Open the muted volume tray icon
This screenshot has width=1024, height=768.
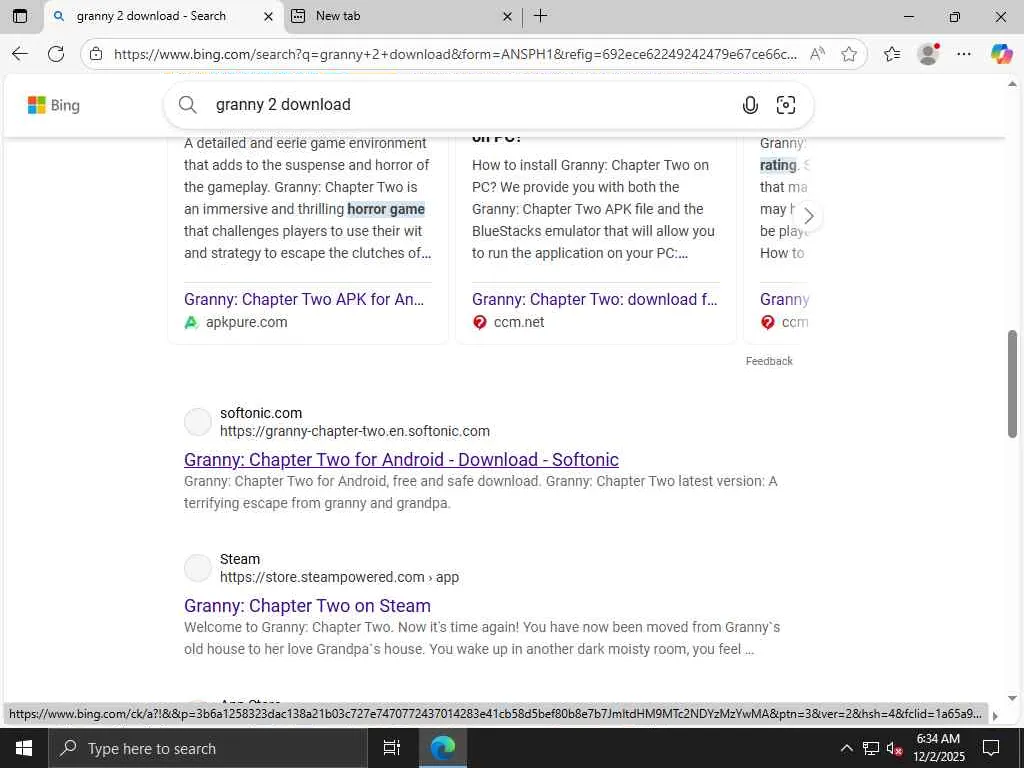[894, 748]
